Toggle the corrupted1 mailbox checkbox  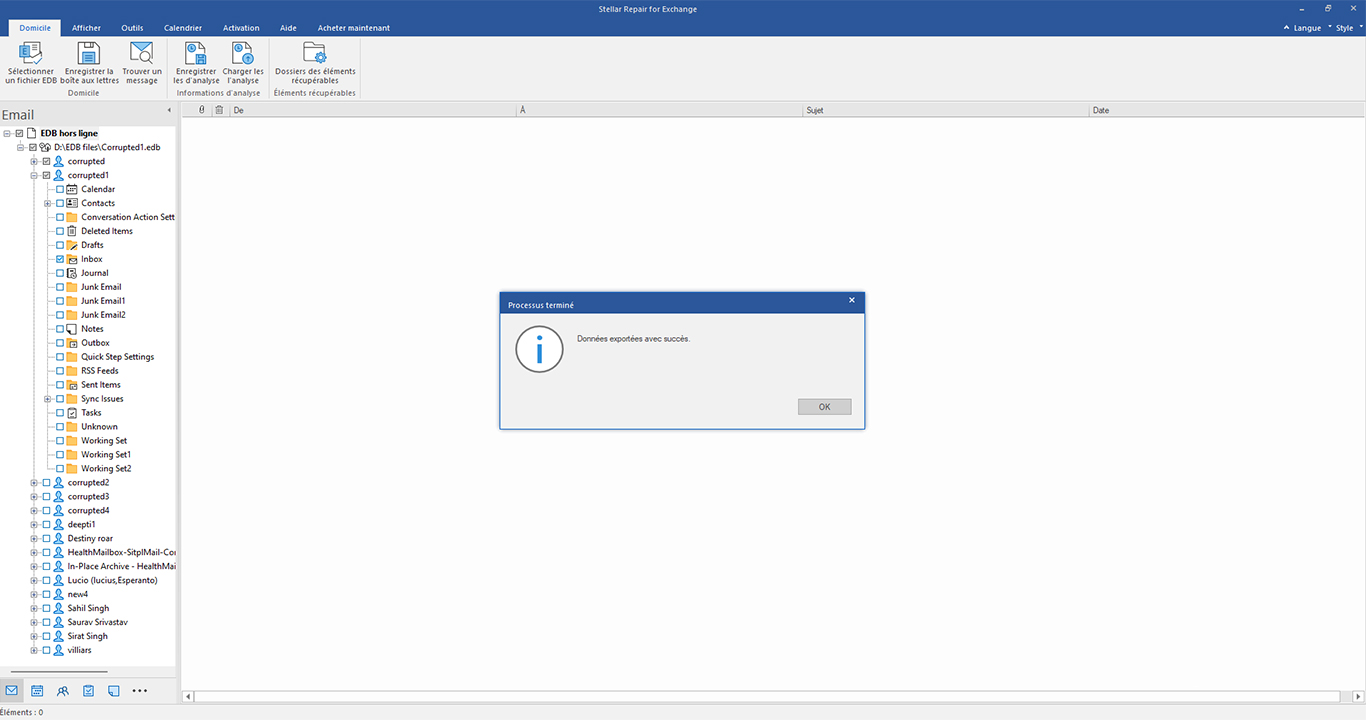click(46, 175)
